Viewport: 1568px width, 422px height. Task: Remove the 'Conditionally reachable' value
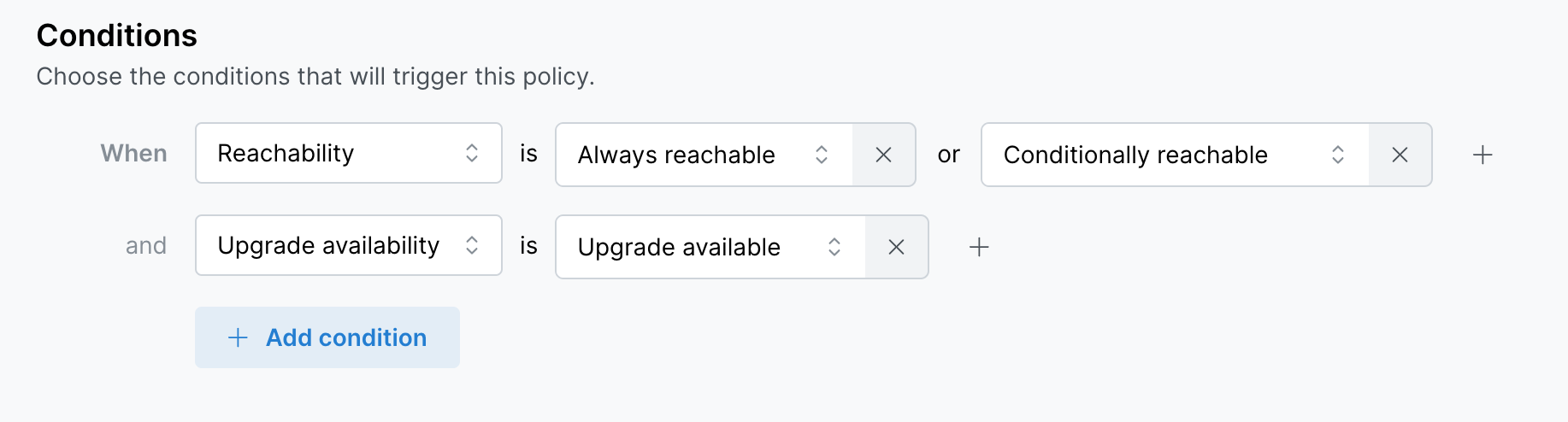coord(1400,155)
